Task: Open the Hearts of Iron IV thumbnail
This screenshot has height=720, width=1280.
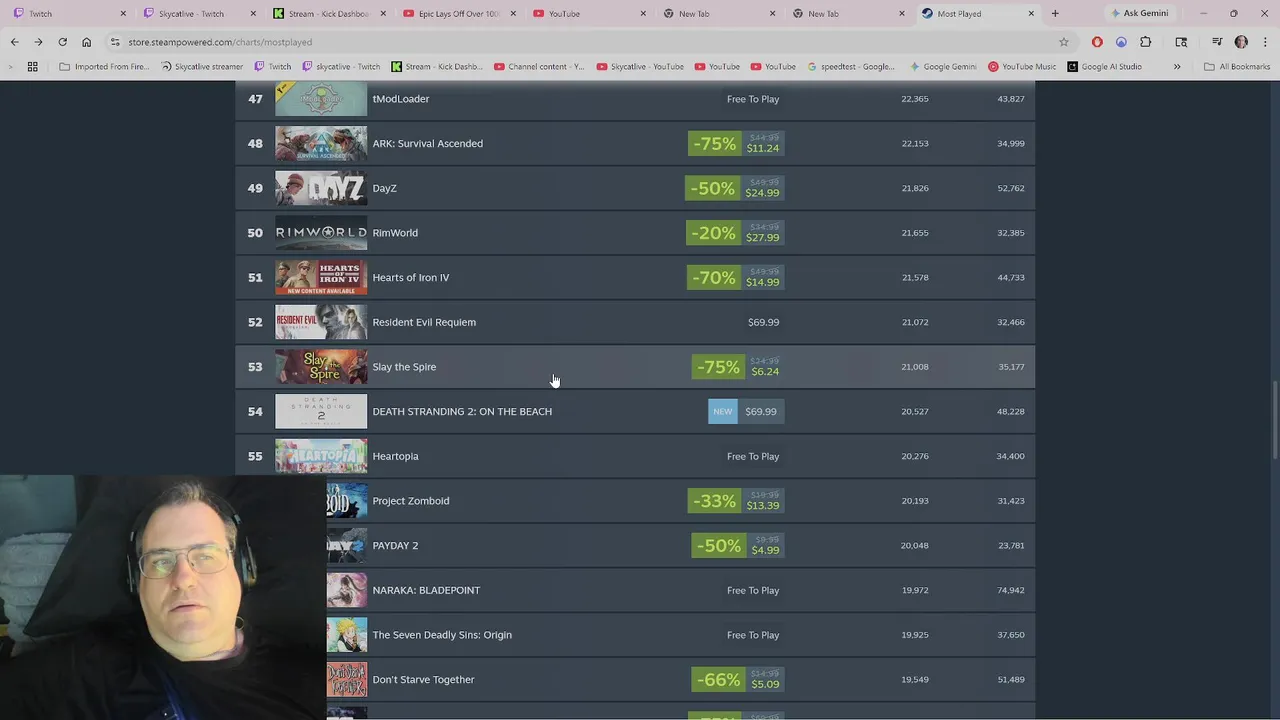Action: click(321, 277)
